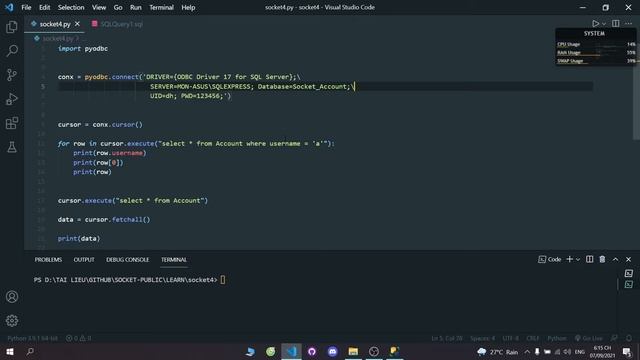This screenshot has width=640, height=360.
Task: Click the SWAP Usage bar in SYSTEM widget
Action: [596, 61]
